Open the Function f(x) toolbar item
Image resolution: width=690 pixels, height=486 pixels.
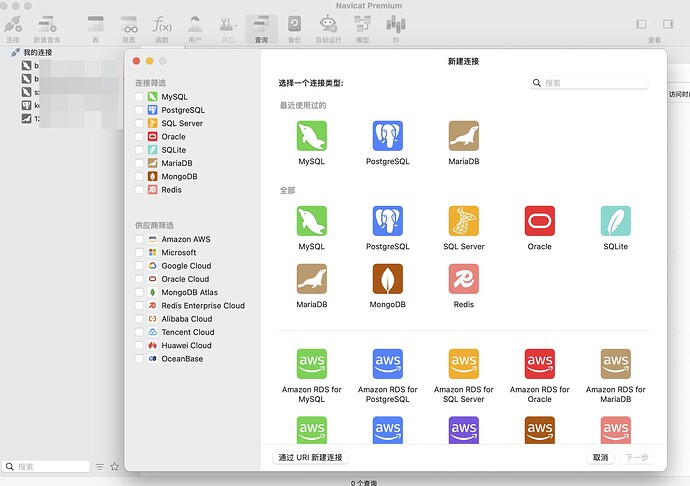[x=162, y=29]
